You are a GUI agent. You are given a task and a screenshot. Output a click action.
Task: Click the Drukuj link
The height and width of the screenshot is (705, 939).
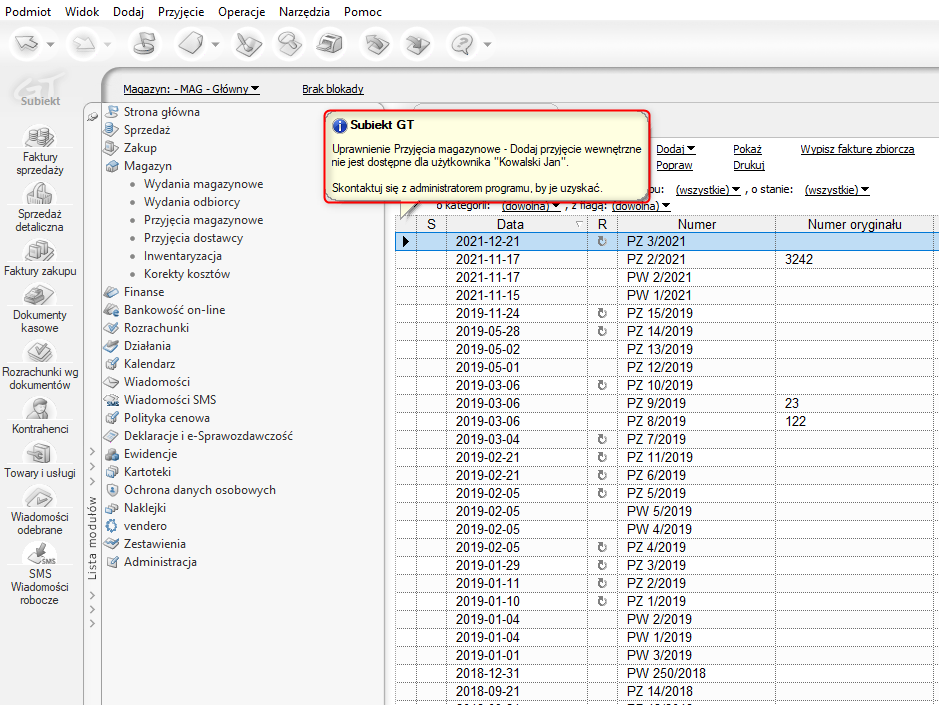click(749, 165)
